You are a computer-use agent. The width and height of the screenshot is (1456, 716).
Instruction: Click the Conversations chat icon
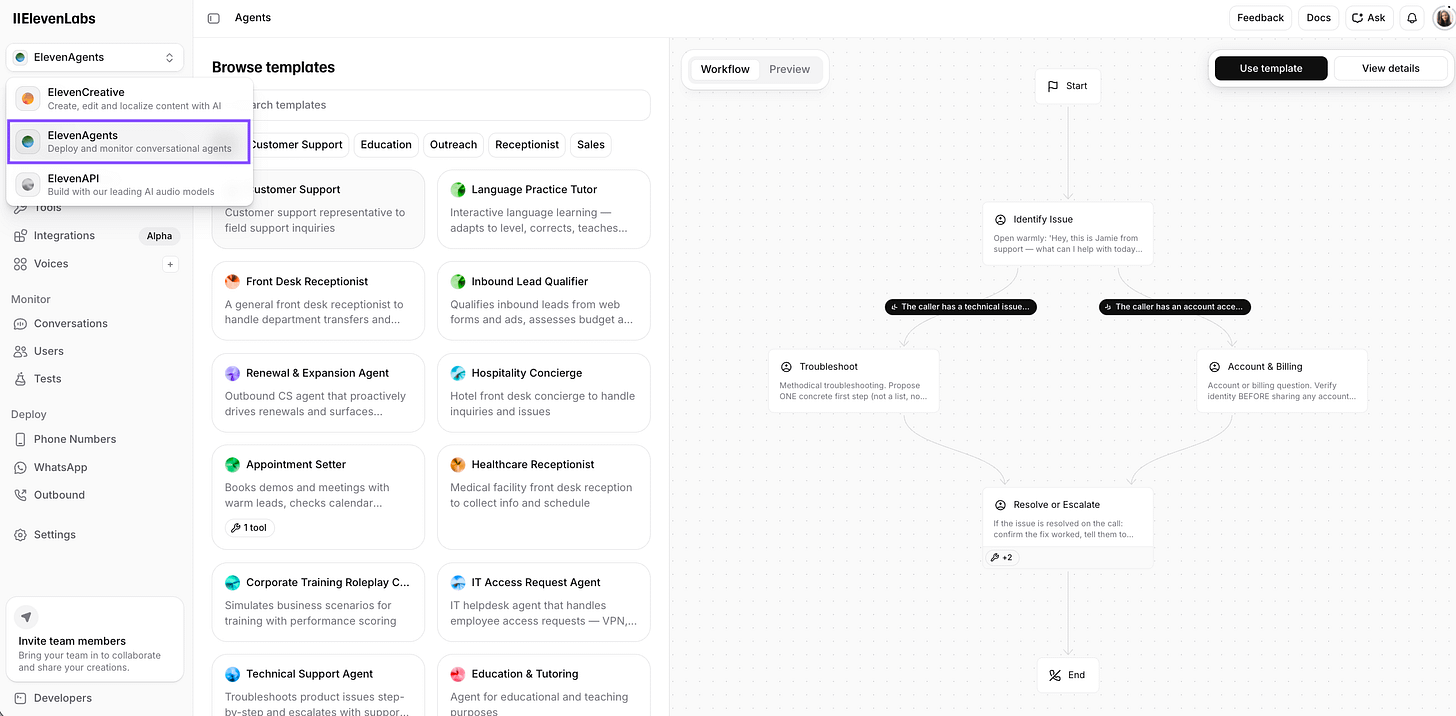coord(20,324)
